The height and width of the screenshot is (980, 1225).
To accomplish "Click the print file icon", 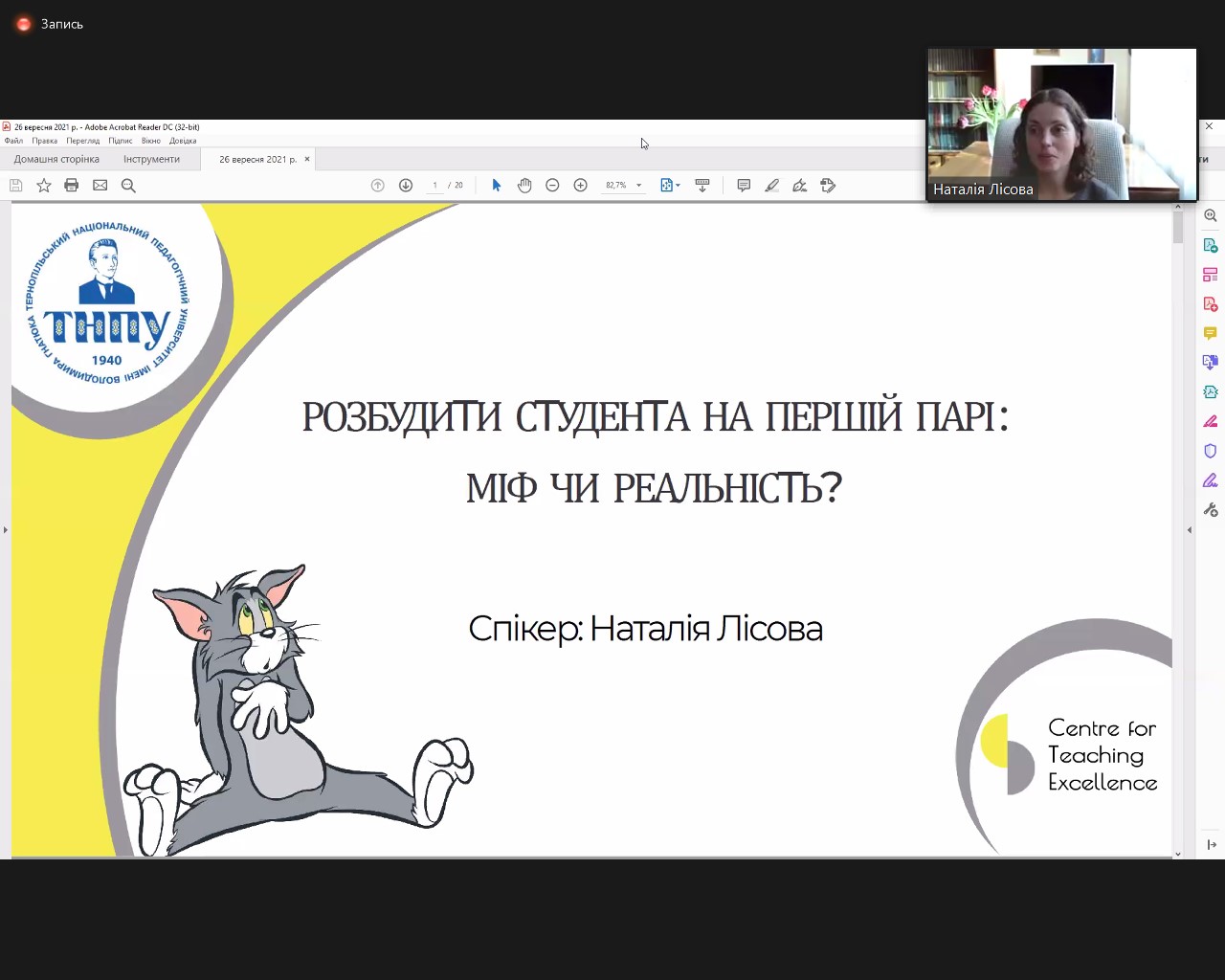I will click(72, 186).
